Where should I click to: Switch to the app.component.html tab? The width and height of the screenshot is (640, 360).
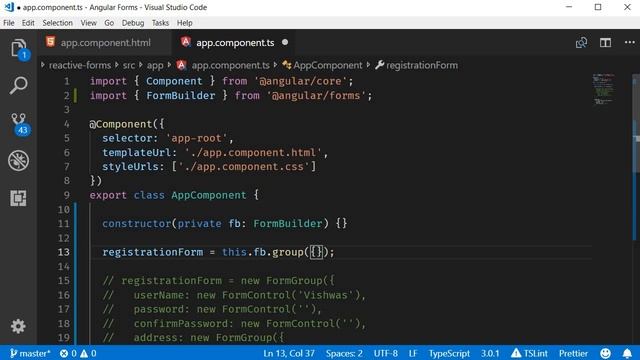[x=105, y=42]
